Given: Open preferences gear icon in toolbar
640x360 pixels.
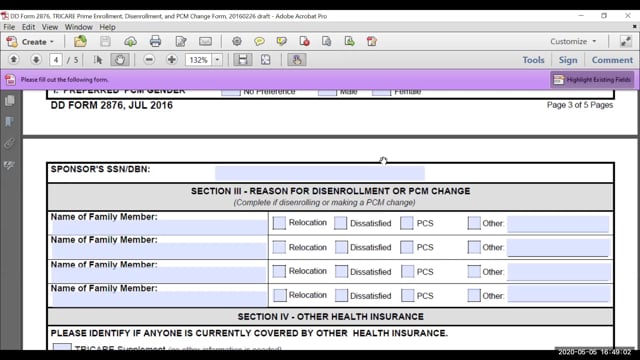Looking at the screenshot, I should click(x=237, y=41).
